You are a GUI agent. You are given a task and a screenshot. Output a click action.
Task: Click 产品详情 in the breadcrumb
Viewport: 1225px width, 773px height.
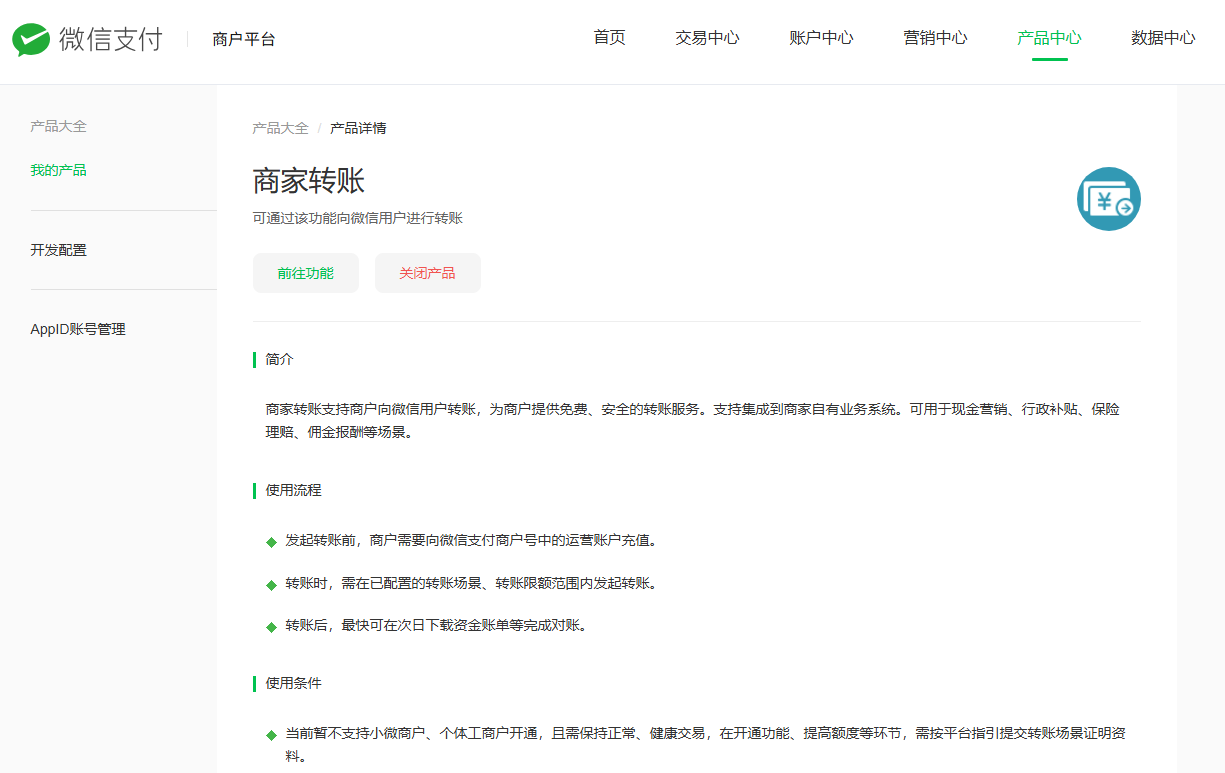358,128
